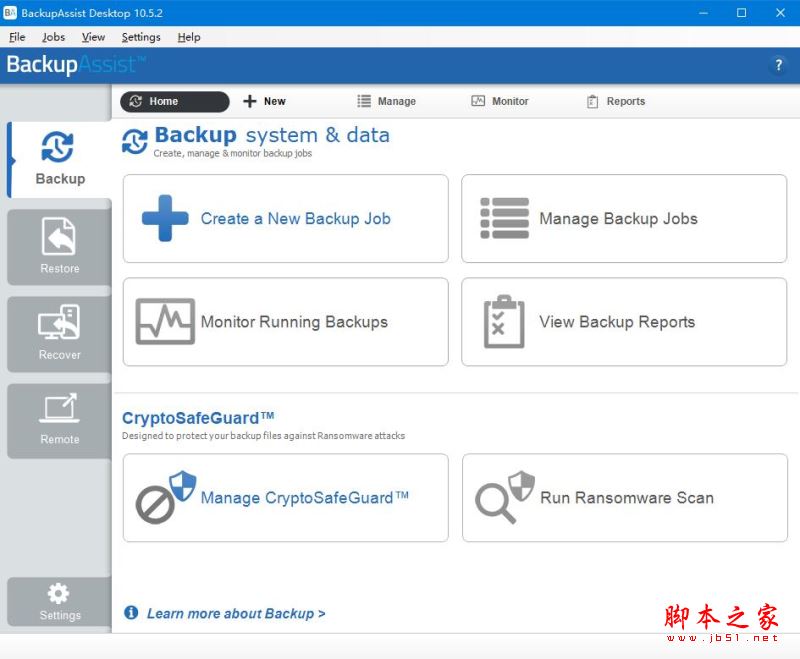
Task: Click the clipboard icon on View Backup Reports
Action: tap(504, 322)
